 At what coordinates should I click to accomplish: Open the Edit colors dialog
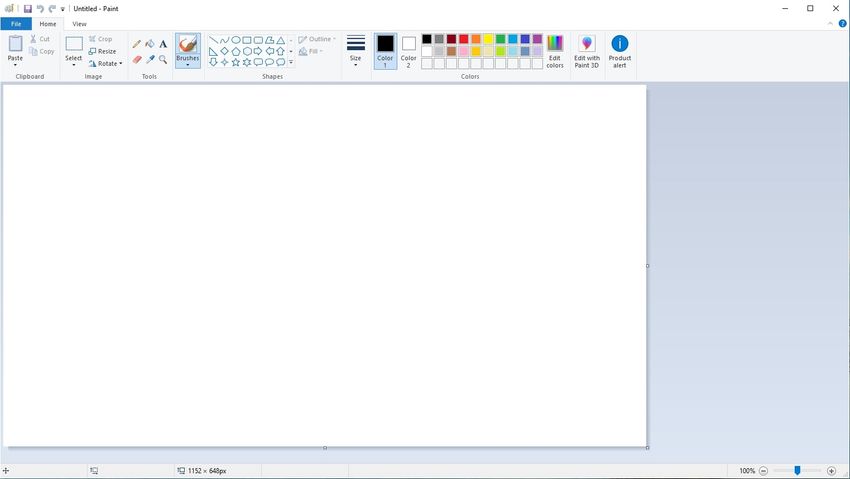555,50
